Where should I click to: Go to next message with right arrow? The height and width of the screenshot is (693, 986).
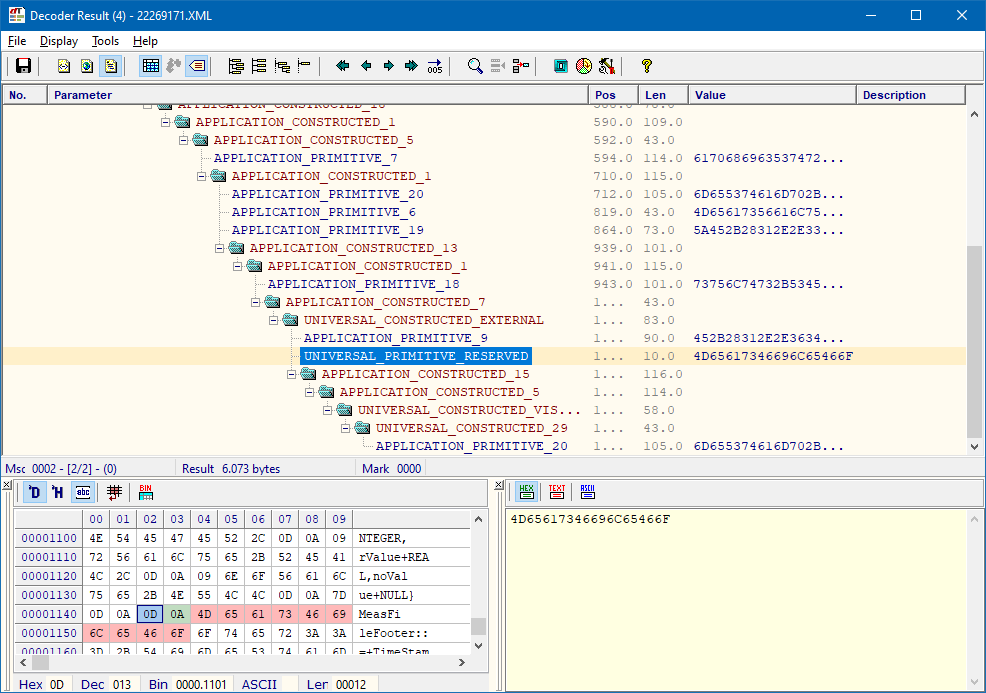[389, 66]
